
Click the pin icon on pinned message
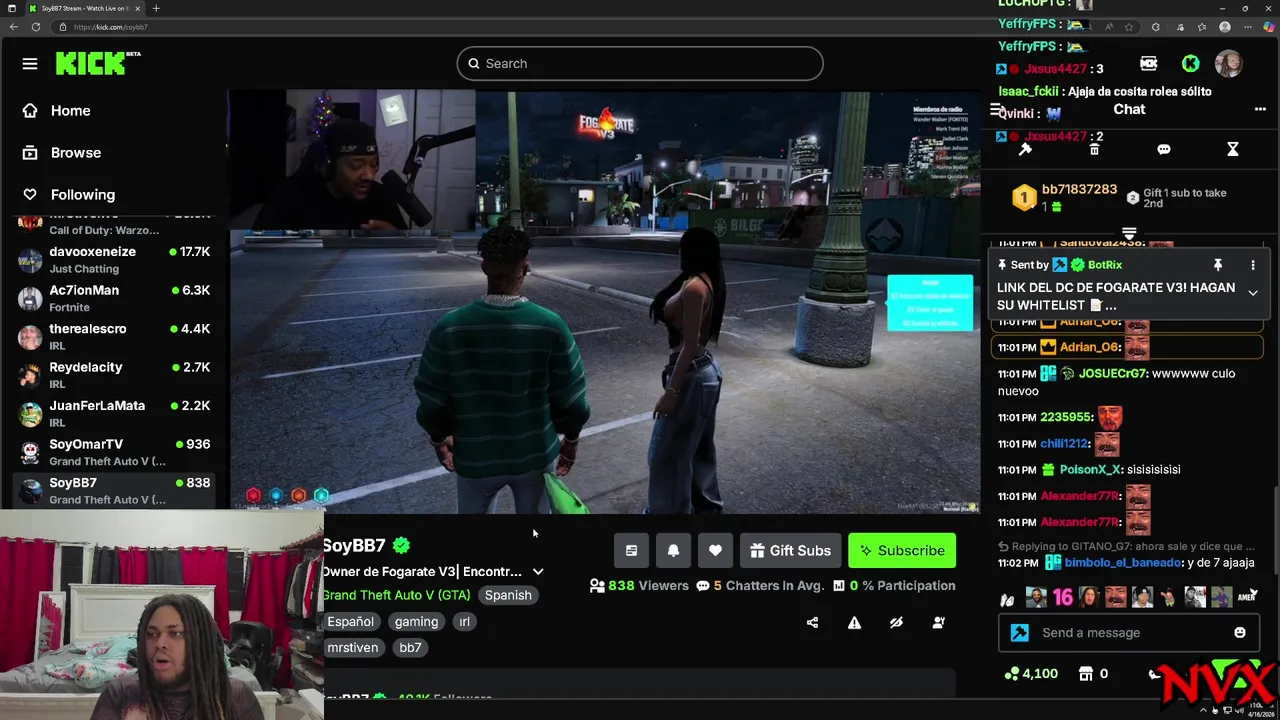pos(1218,265)
